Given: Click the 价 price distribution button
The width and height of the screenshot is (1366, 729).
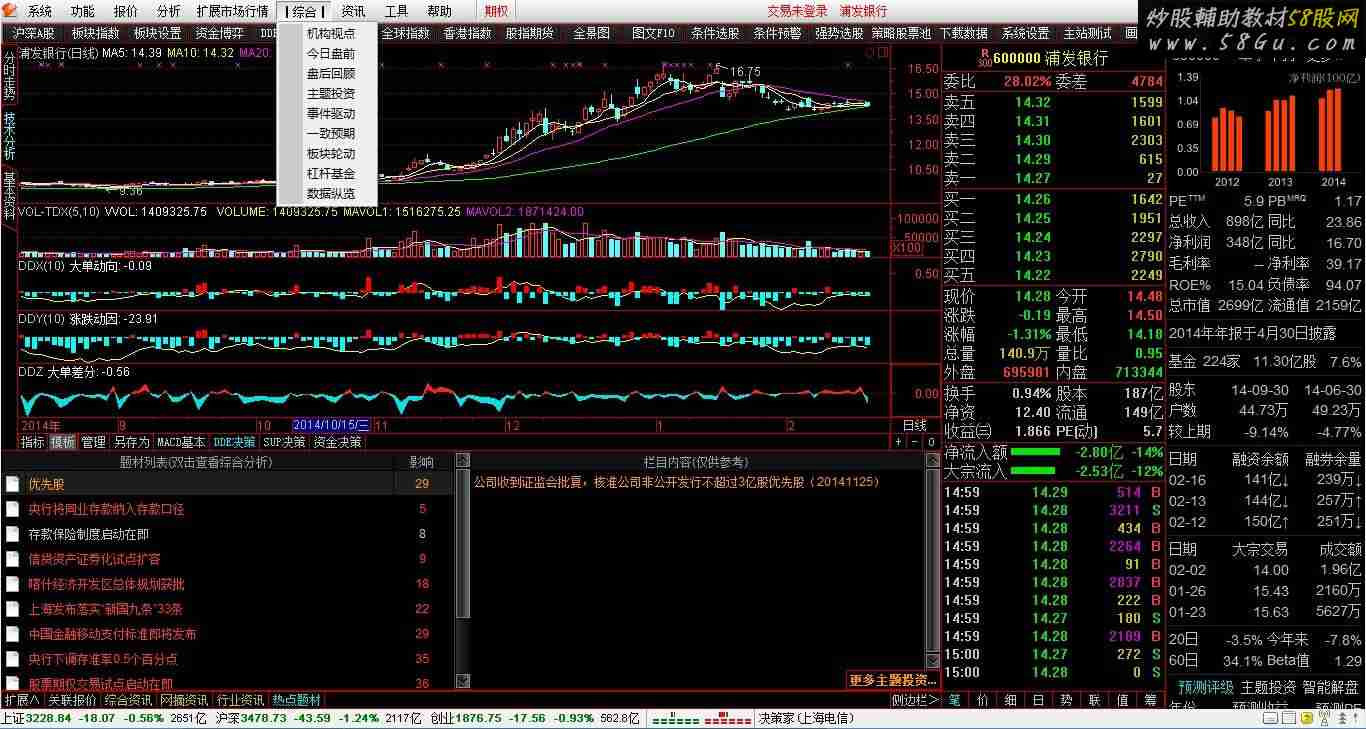Looking at the screenshot, I should click(983, 700).
